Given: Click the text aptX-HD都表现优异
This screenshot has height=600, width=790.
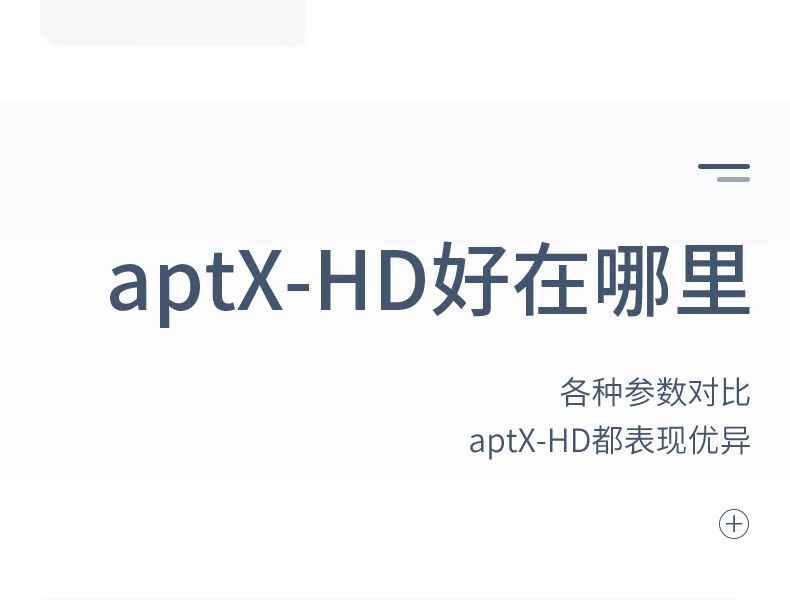Looking at the screenshot, I should (x=610, y=440).
